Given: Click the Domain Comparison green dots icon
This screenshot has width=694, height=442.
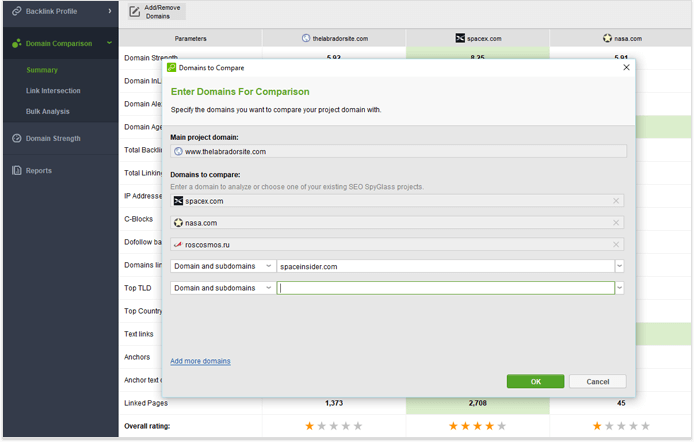Looking at the screenshot, I should pyautogui.click(x=16, y=43).
